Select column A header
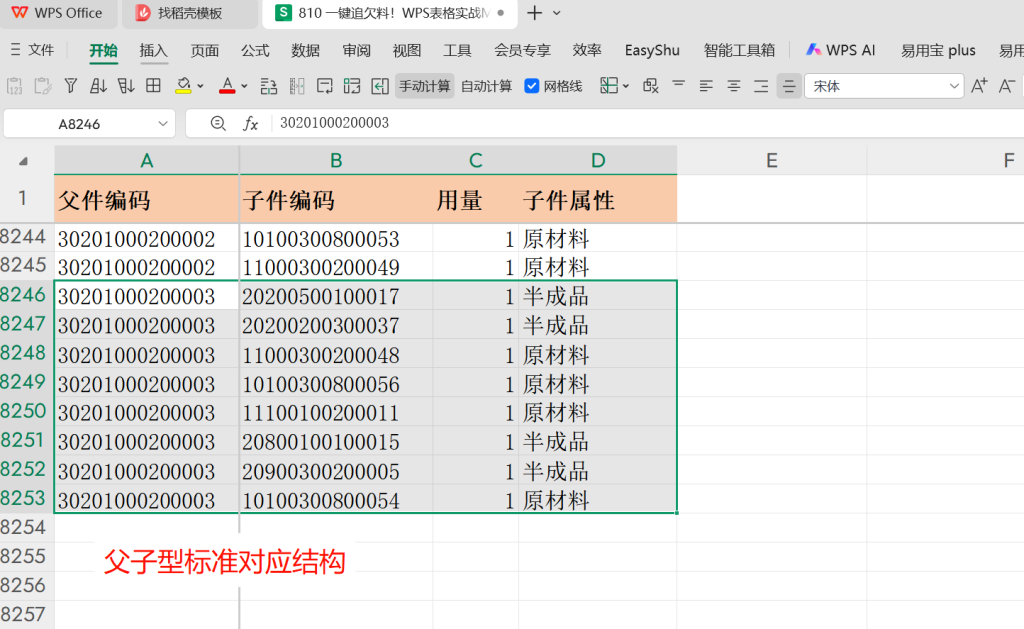The image size is (1024, 629). point(146,161)
